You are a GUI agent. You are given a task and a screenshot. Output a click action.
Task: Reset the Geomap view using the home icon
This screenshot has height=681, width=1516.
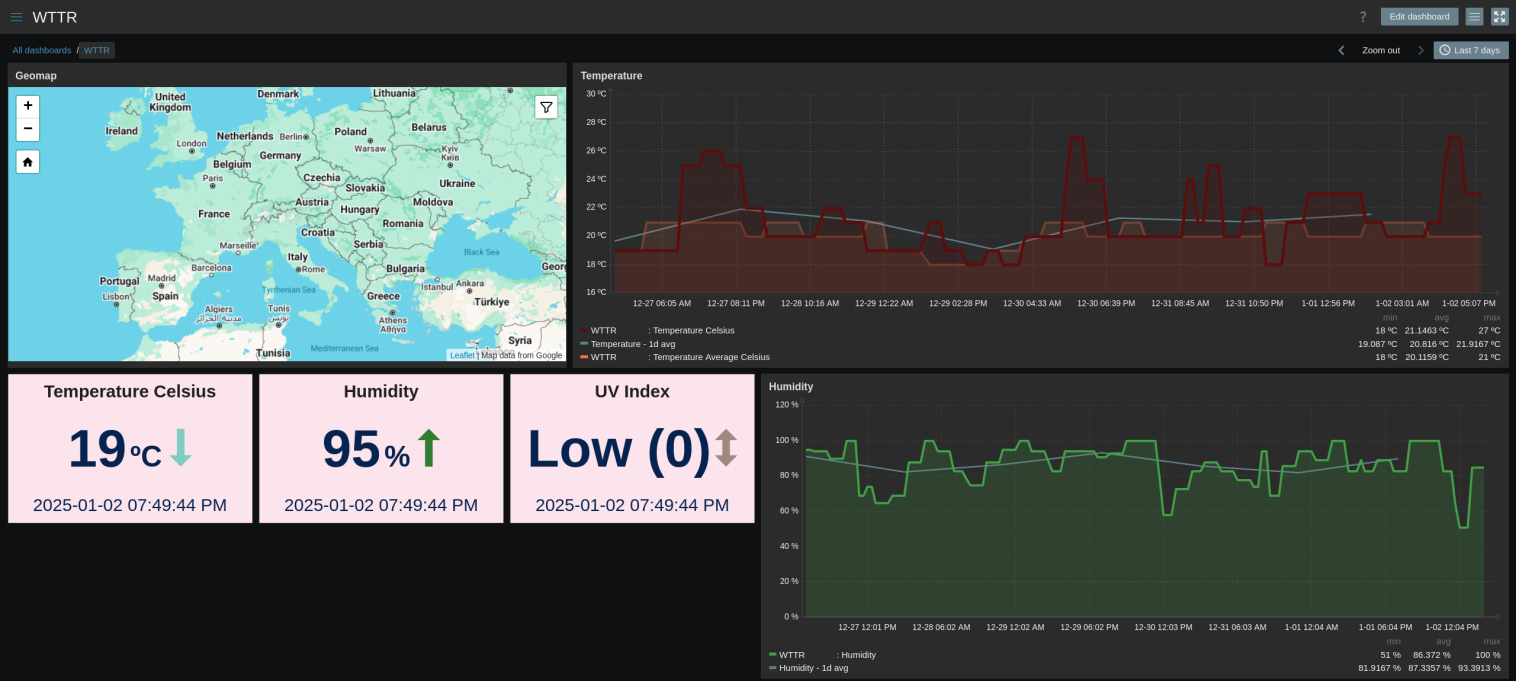point(27,161)
